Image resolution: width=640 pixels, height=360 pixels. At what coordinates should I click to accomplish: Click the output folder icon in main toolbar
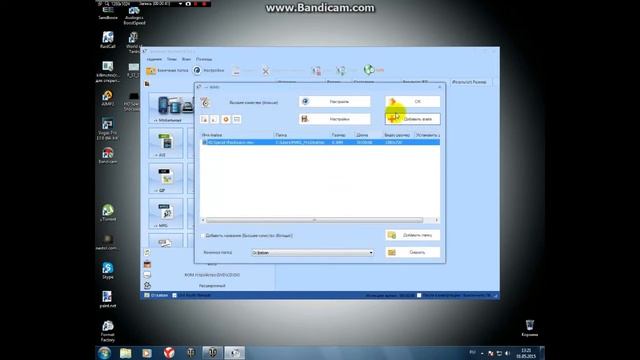click(x=151, y=71)
